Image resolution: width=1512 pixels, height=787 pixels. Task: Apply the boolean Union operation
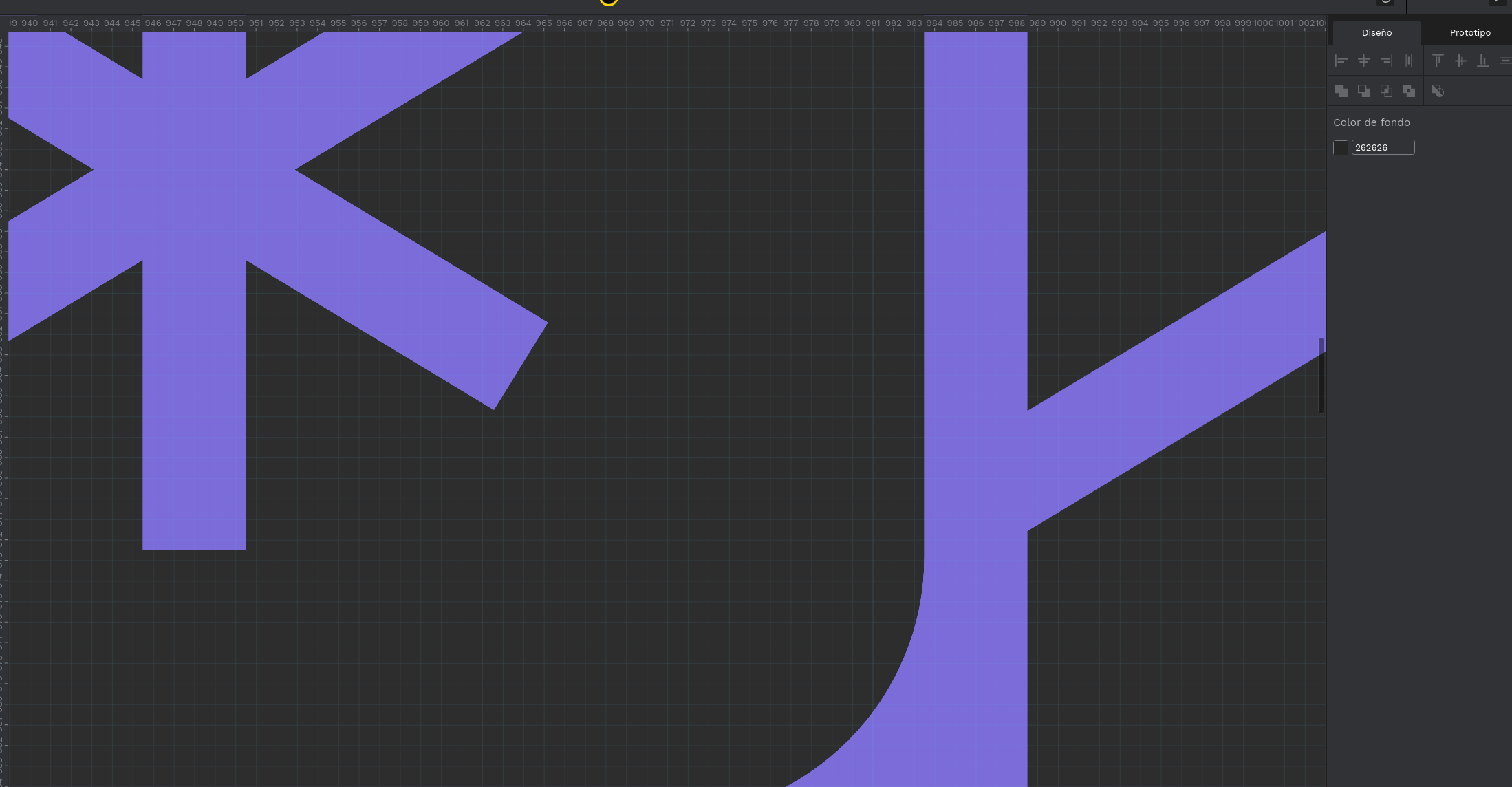tap(1341, 90)
